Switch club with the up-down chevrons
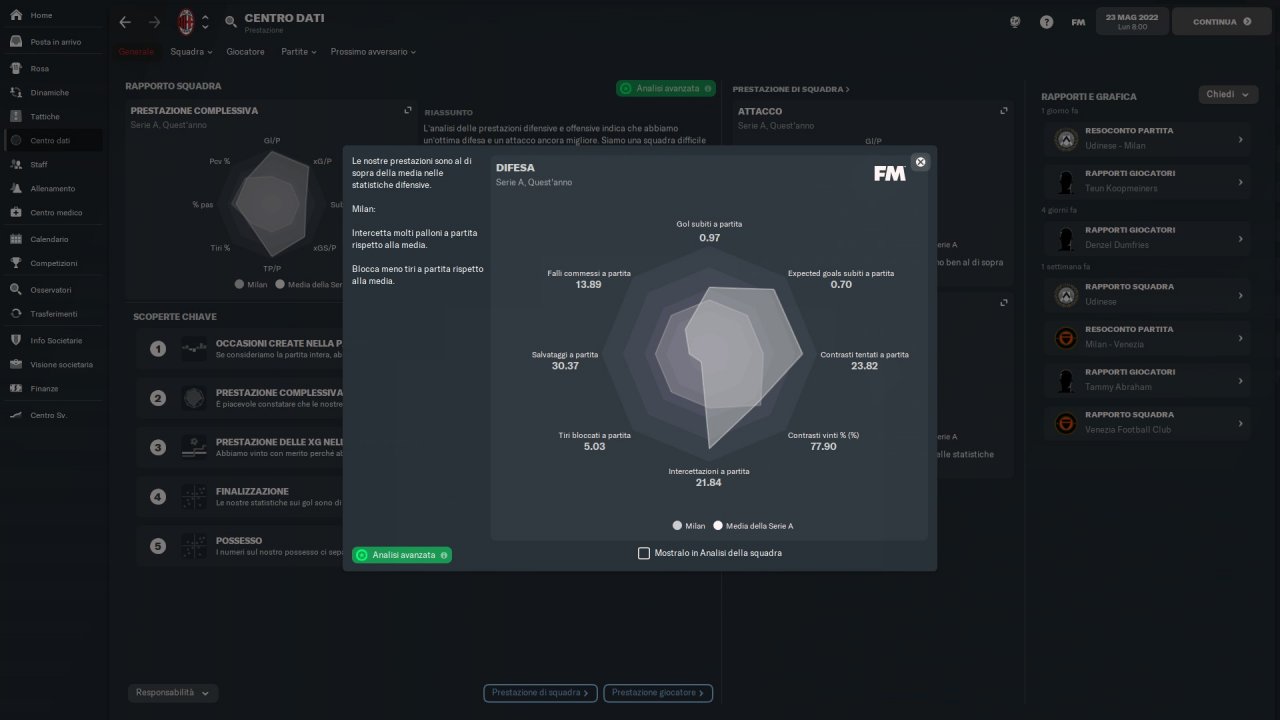Image resolution: width=1280 pixels, height=720 pixels. 205,22
